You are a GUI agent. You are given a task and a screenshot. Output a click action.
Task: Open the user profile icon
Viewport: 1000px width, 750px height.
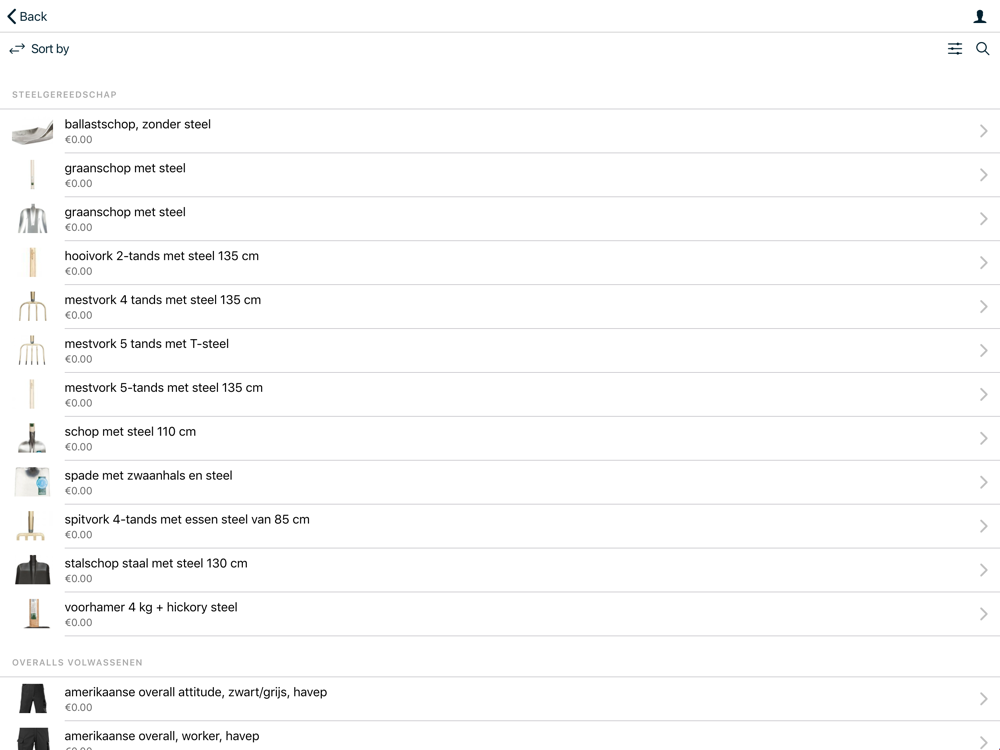(x=980, y=17)
